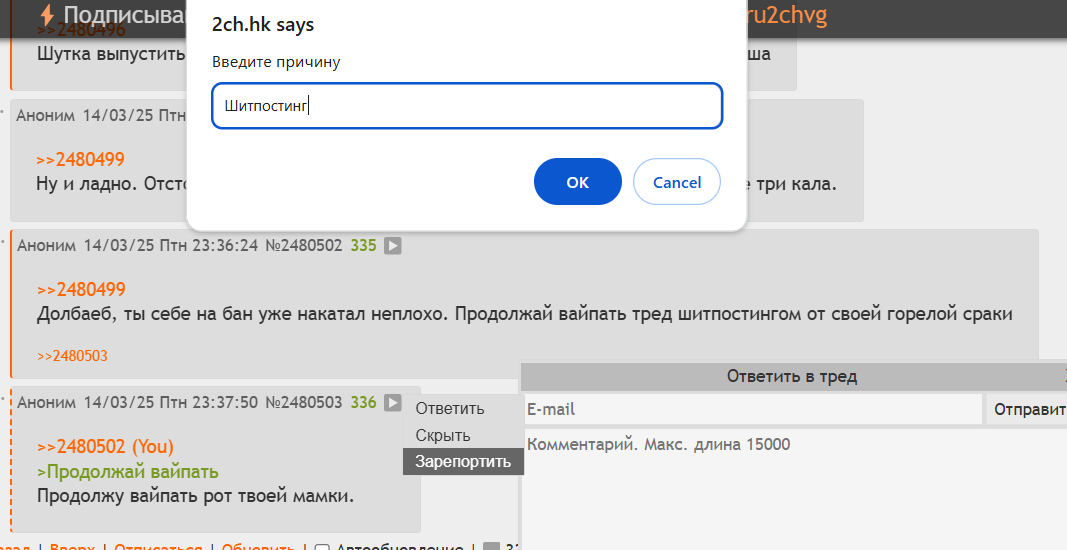The width and height of the screenshot is (1067, 550).
Task: Open the post menu arrow on post №2480503
Action: tap(393, 402)
